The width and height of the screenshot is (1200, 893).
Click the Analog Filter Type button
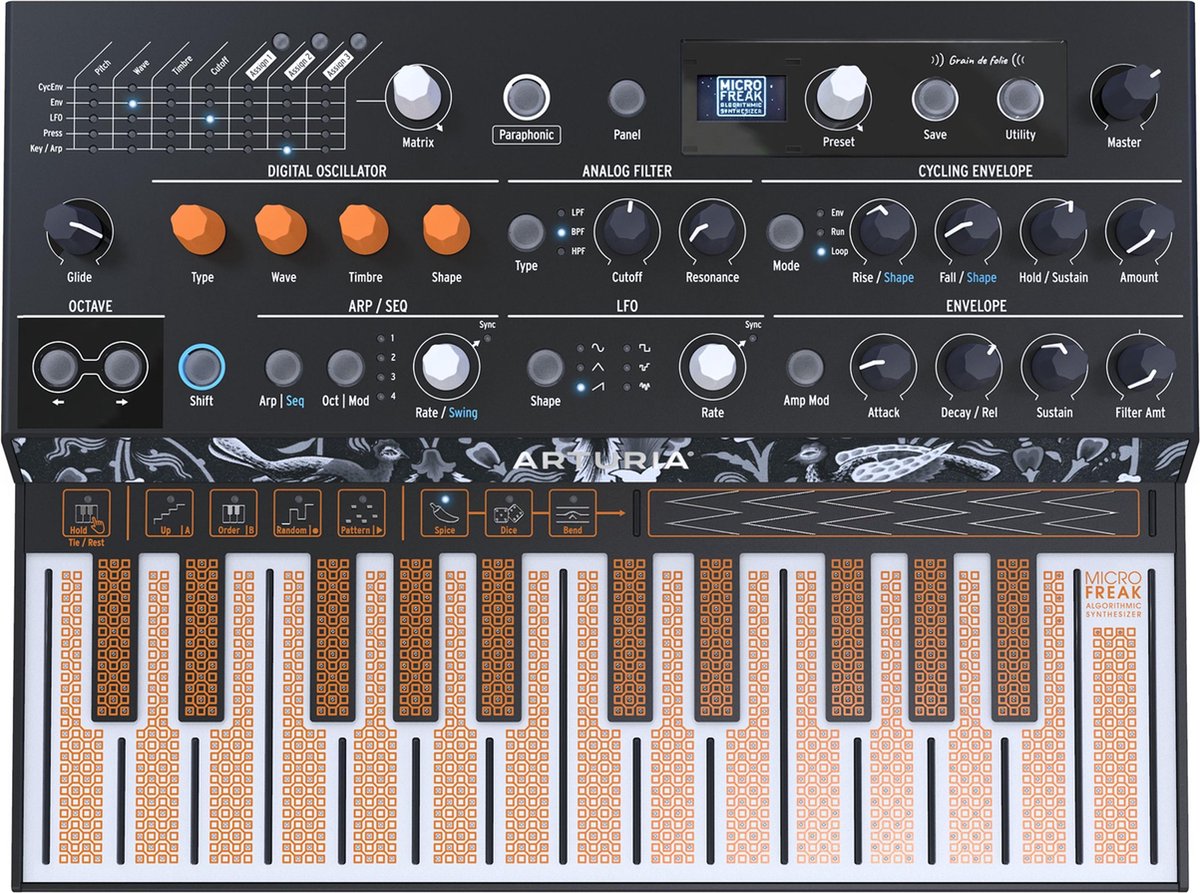[x=526, y=232]
